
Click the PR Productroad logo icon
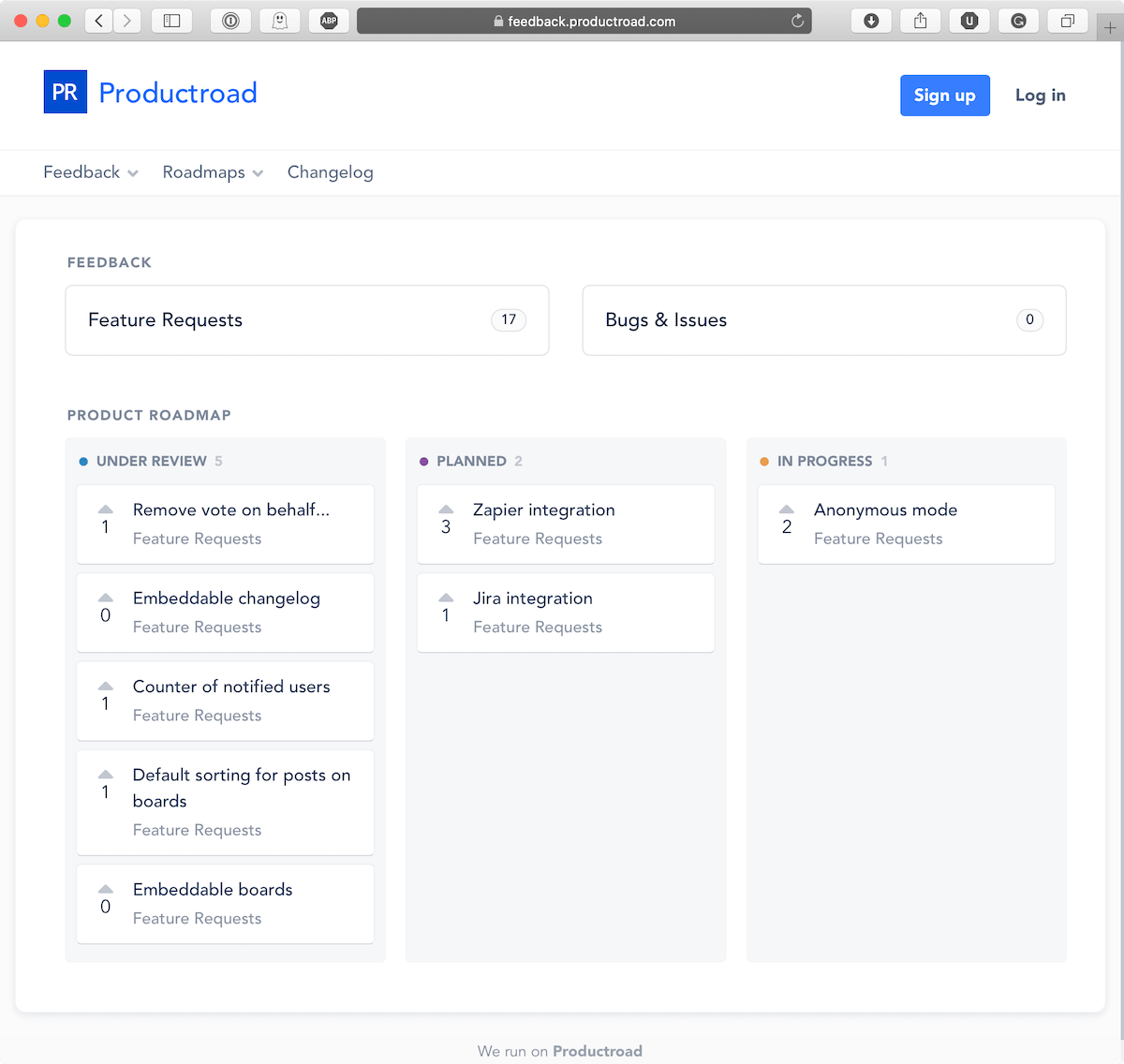(66, 92)
